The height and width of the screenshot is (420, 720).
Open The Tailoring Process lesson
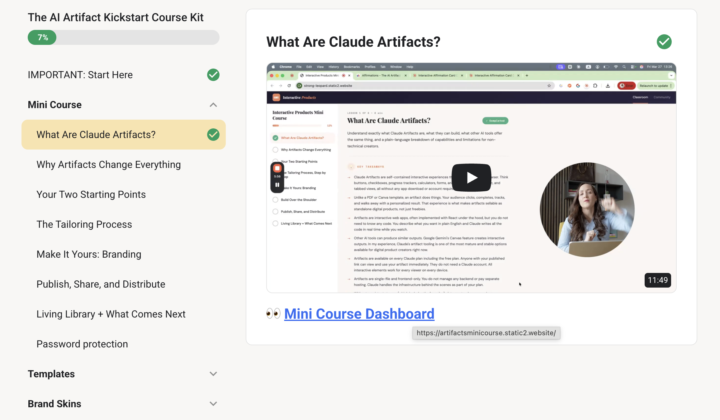[x=84, y=224]
